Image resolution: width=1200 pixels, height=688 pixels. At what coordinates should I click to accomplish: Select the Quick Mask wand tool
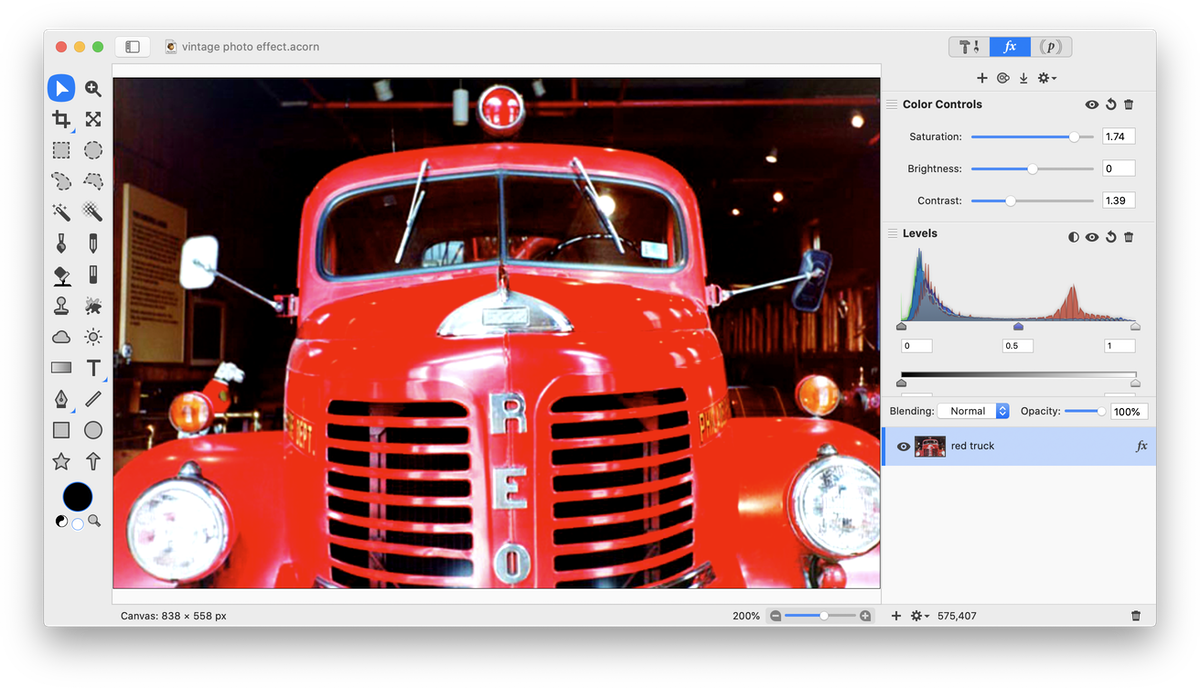point(93,212)
